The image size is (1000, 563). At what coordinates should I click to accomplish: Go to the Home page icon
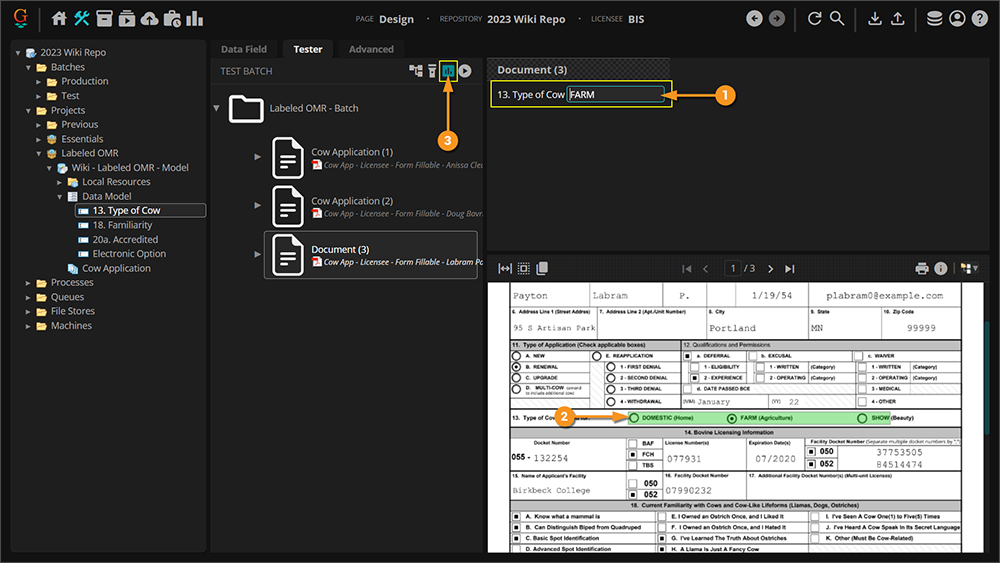(59, 18)
